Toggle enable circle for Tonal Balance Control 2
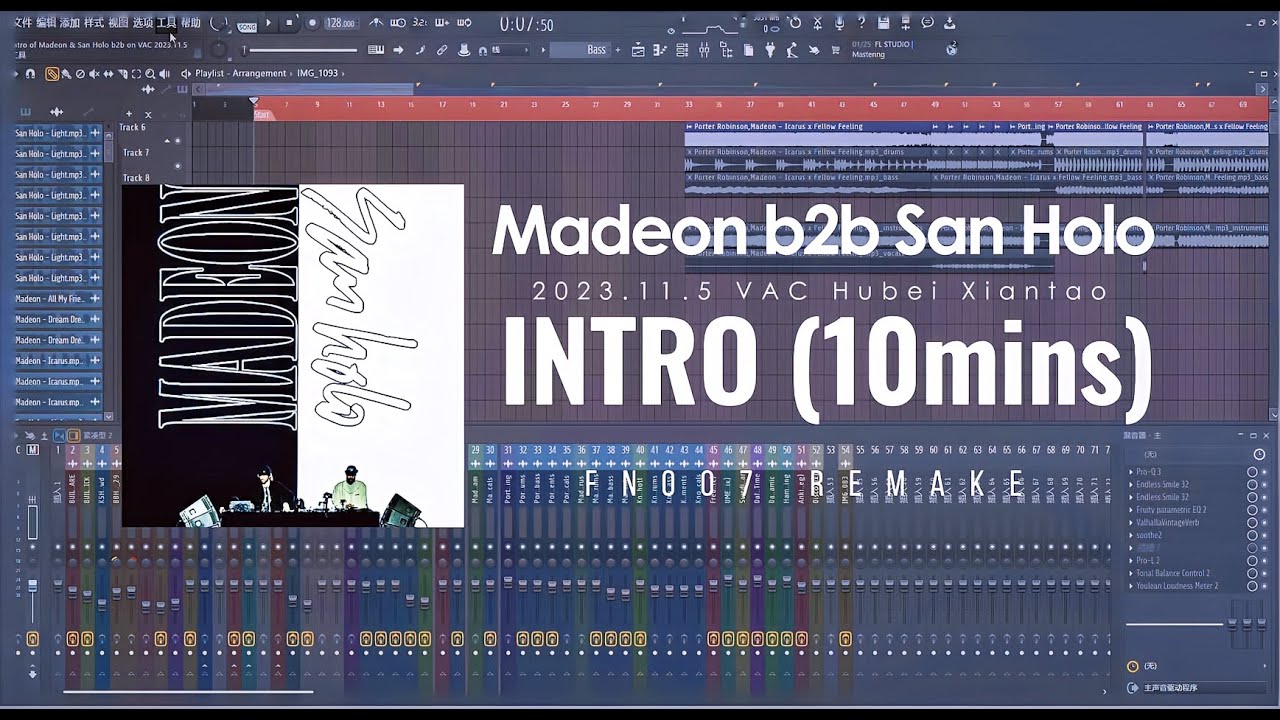1280x720 pixels. [1251, 573]
